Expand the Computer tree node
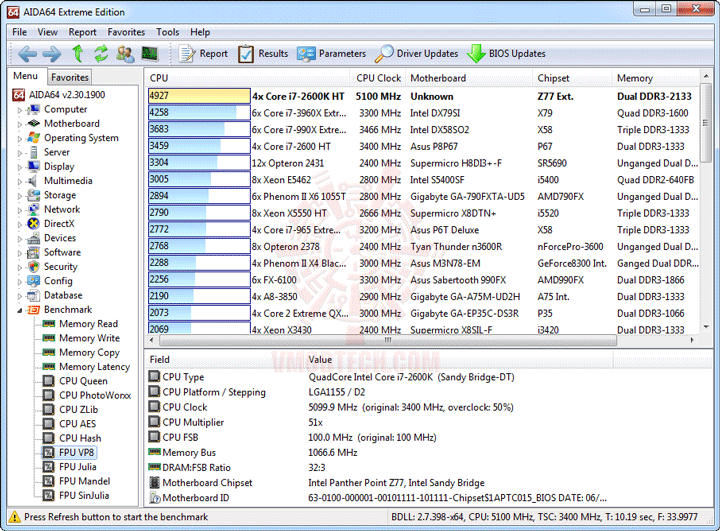The height and width of the screenshot is (531, 720). (19, 110)
